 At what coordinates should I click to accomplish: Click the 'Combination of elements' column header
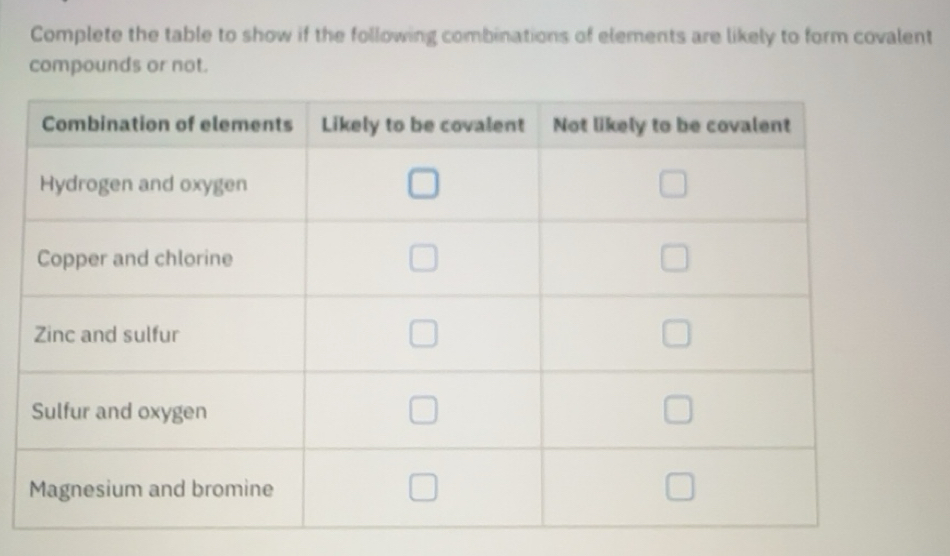click(167, 125)
